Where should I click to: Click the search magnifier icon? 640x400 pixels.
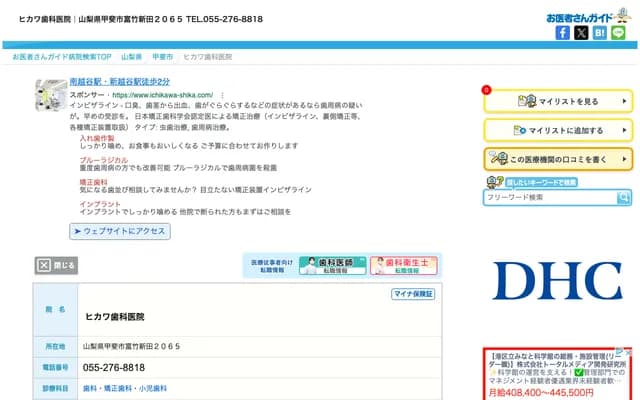tap(624, 198)
